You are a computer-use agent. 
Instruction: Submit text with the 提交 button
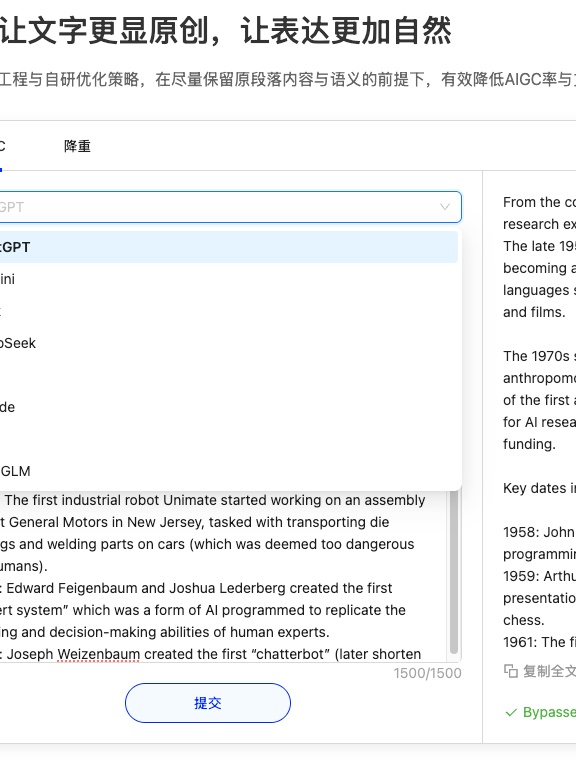[x=208, y=703]
